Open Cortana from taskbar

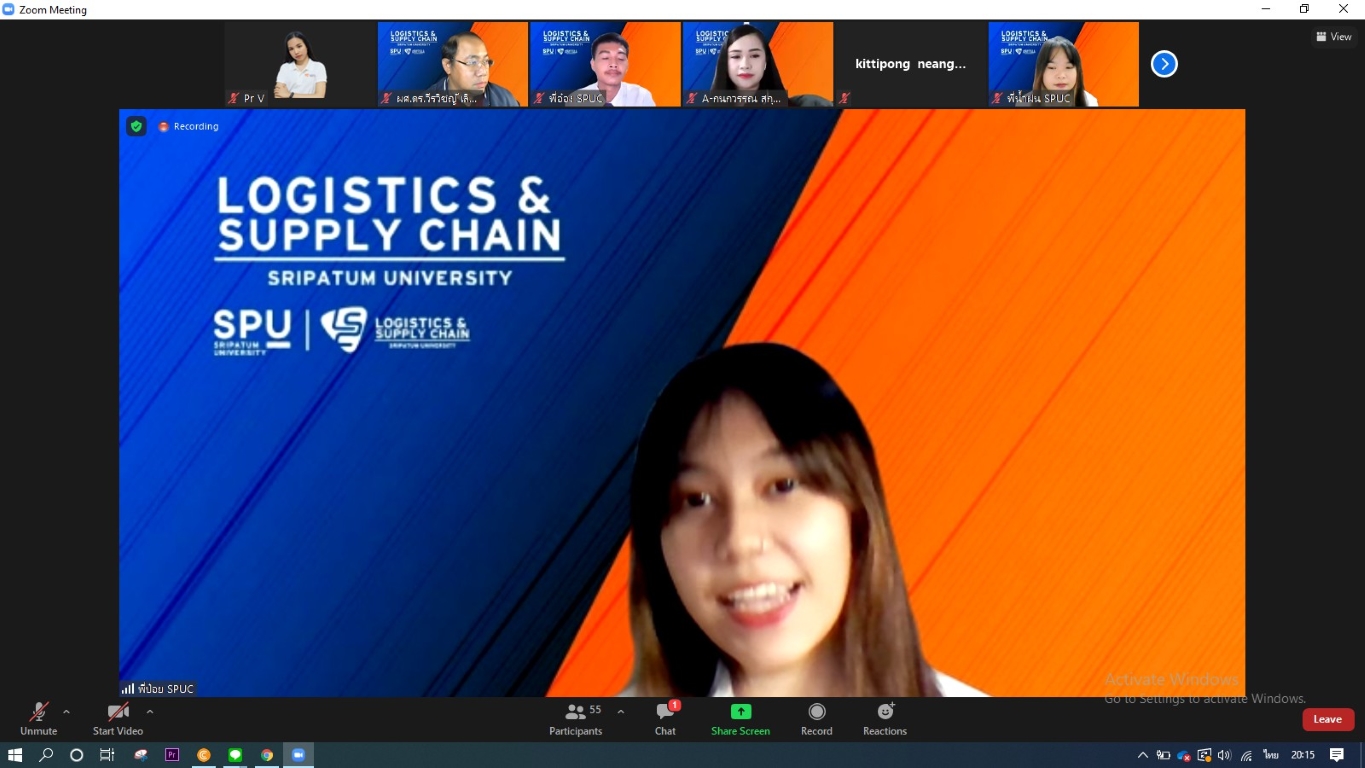point(76,755)
